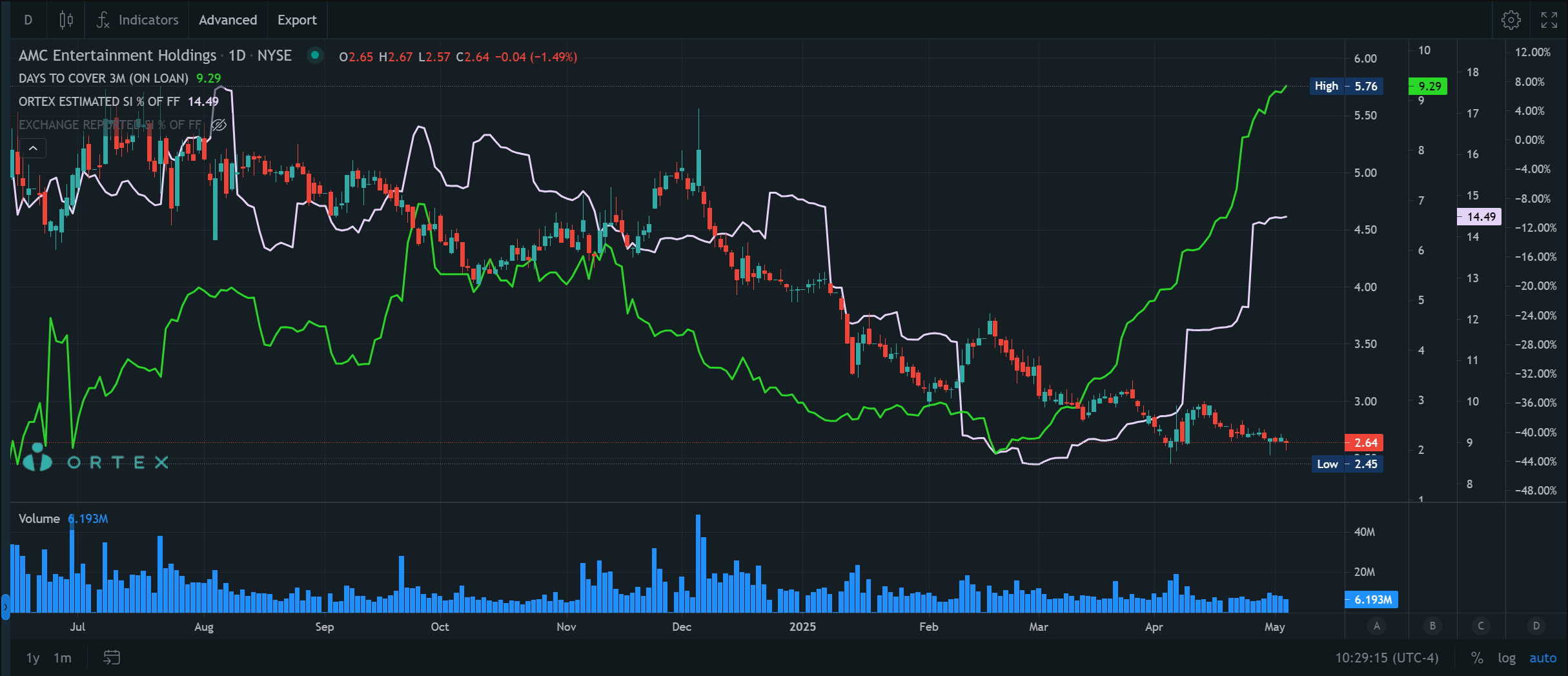The height and width of the screenshot is (676, 1568).
Task: Click the candlestick chart style icon
Action: pyautogui.click(x=65, y=20)
